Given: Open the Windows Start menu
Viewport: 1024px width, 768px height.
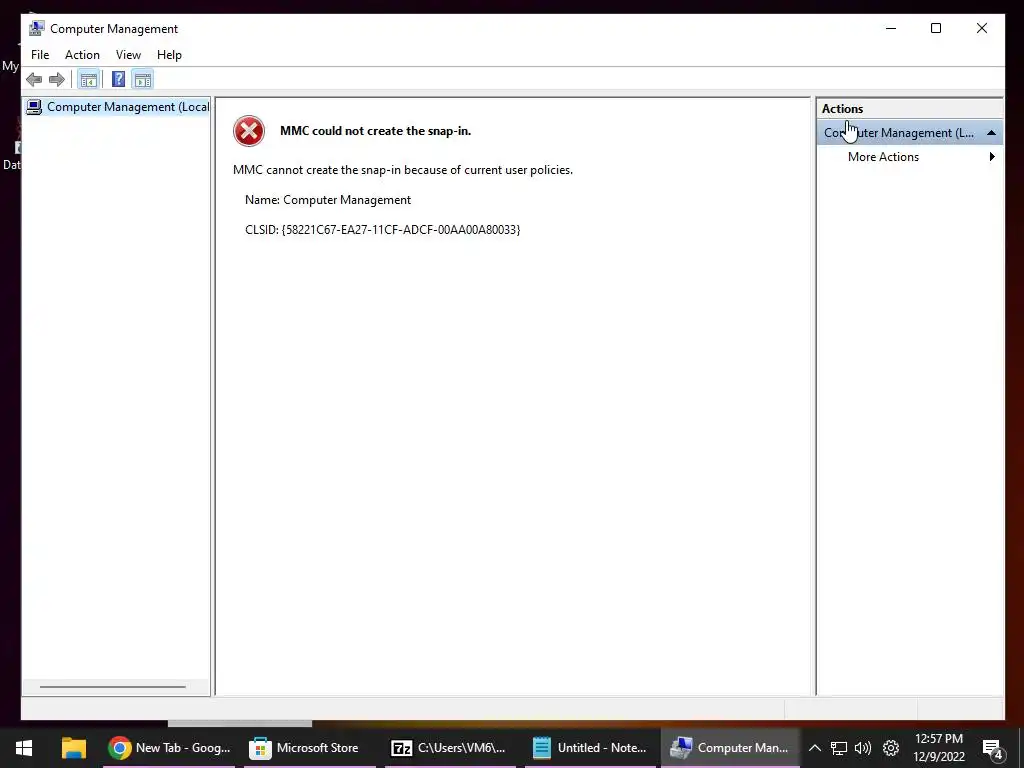Looking at the screenshot, I should [x=24, y=748].
